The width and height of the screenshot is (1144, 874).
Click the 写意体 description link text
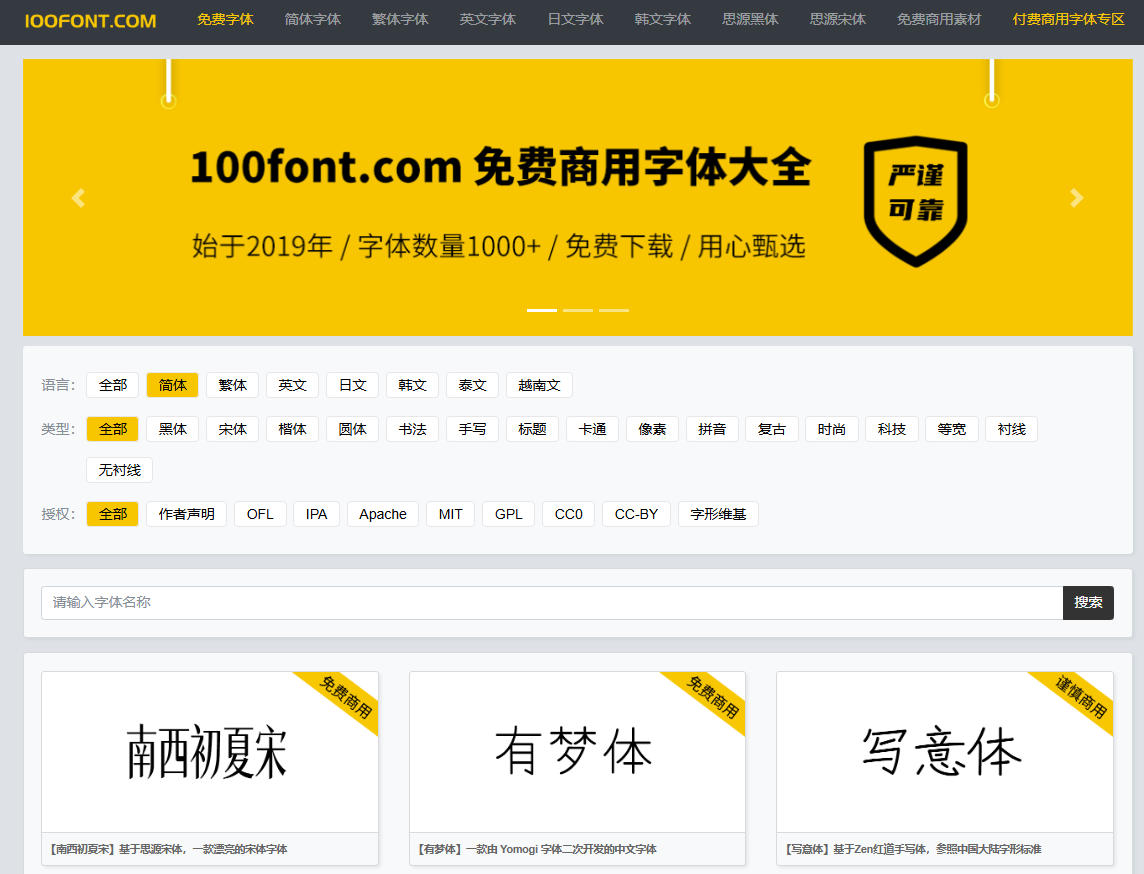pos(912,849)
